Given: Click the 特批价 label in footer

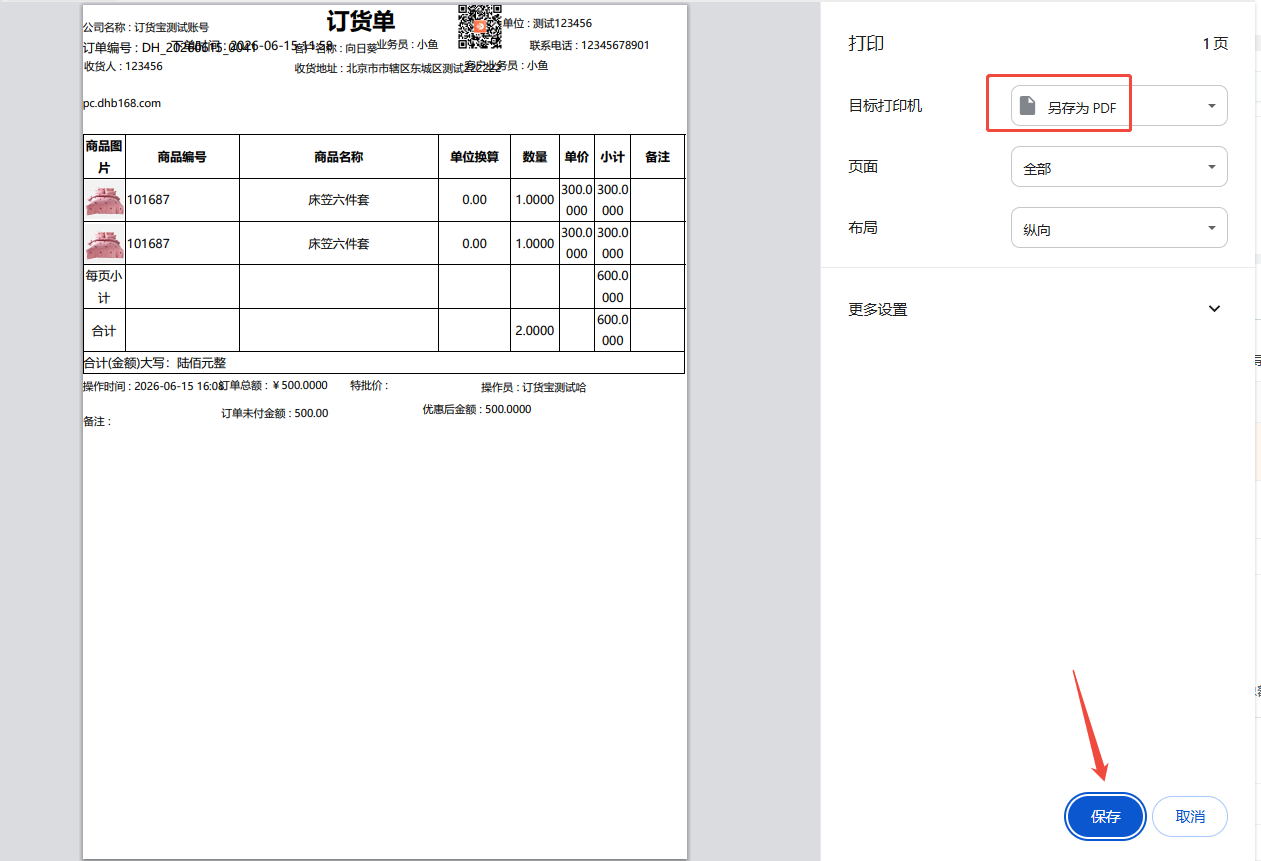Looking at the screenshot, I should pos(369,385).
